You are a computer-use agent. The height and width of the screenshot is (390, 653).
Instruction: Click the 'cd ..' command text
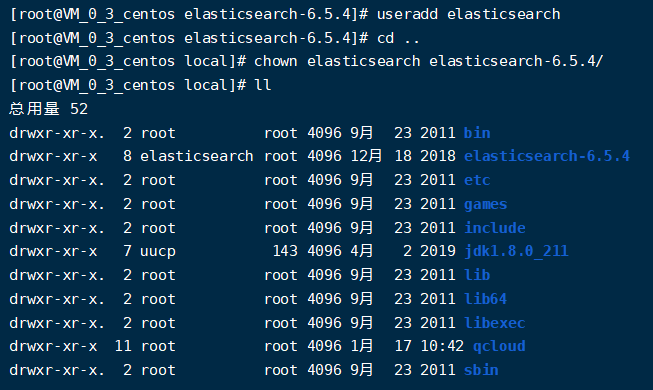398,38
